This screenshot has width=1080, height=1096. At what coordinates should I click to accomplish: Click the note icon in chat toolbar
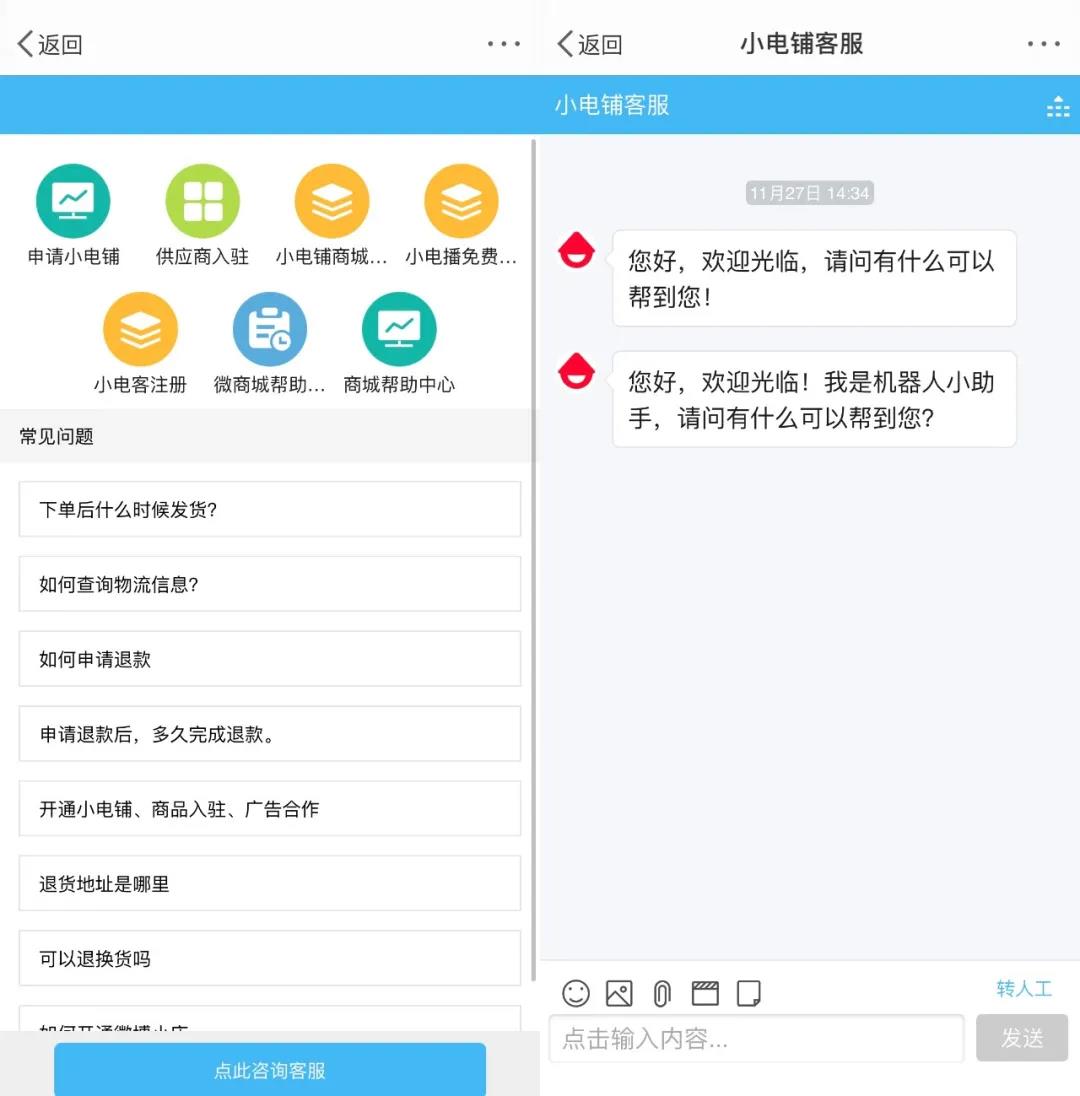point(748,993)
